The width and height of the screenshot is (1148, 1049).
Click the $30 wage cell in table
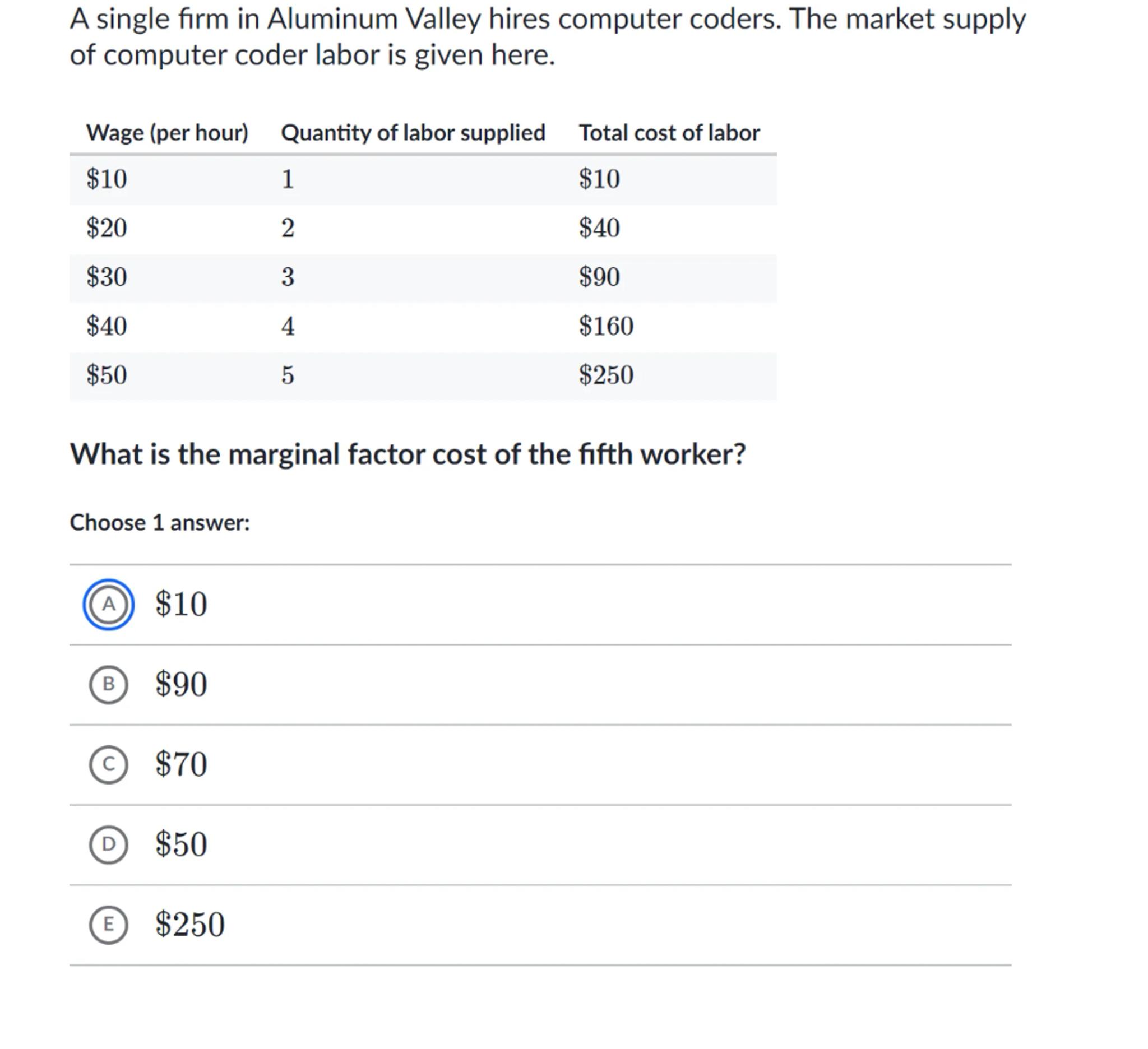coord(107,277)
